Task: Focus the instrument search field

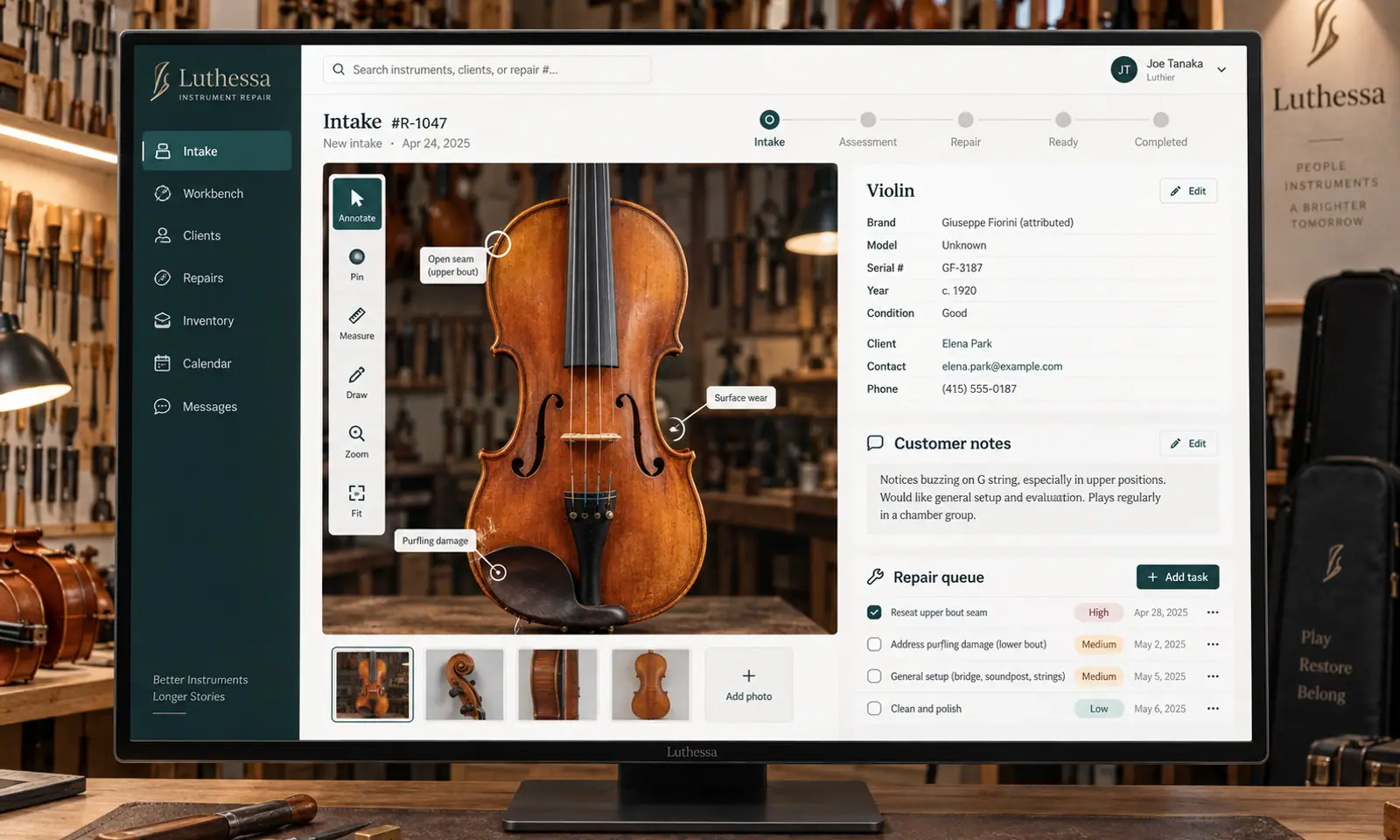Action: pyautogui.click(x=486, y=70)
